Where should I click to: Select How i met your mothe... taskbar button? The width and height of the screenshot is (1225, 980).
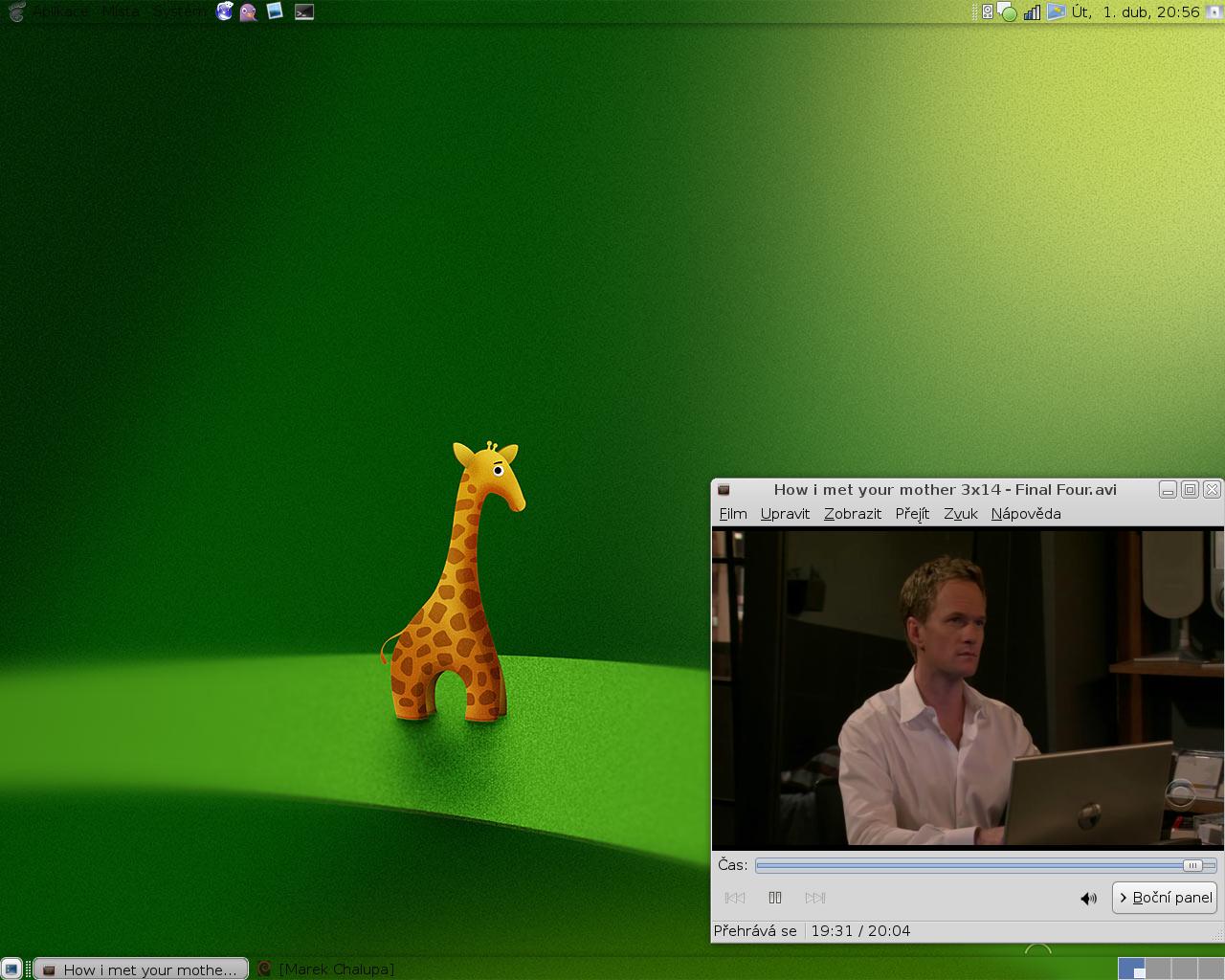click(x=142, y=969)
